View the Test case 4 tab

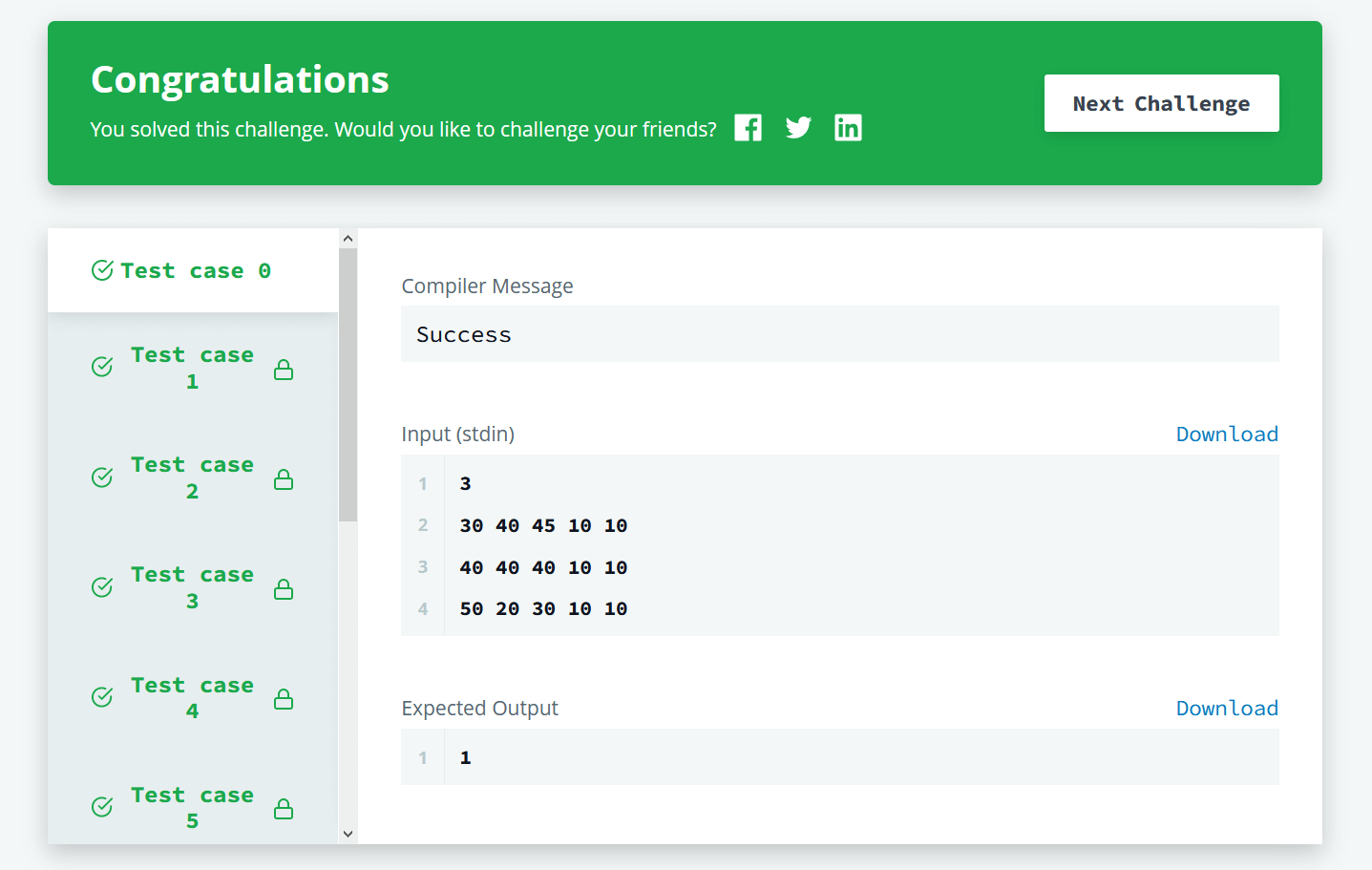192,697
